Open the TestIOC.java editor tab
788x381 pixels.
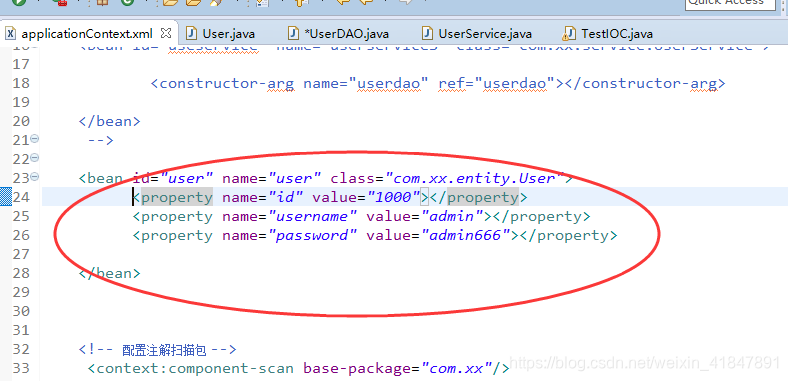[x=617, y=34]
